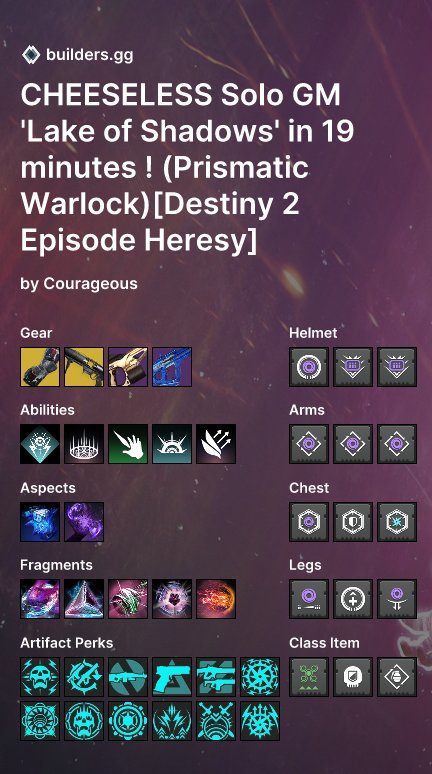Choose the purple swirl aspect icon
Screen dimensions: 432x774
84,522
